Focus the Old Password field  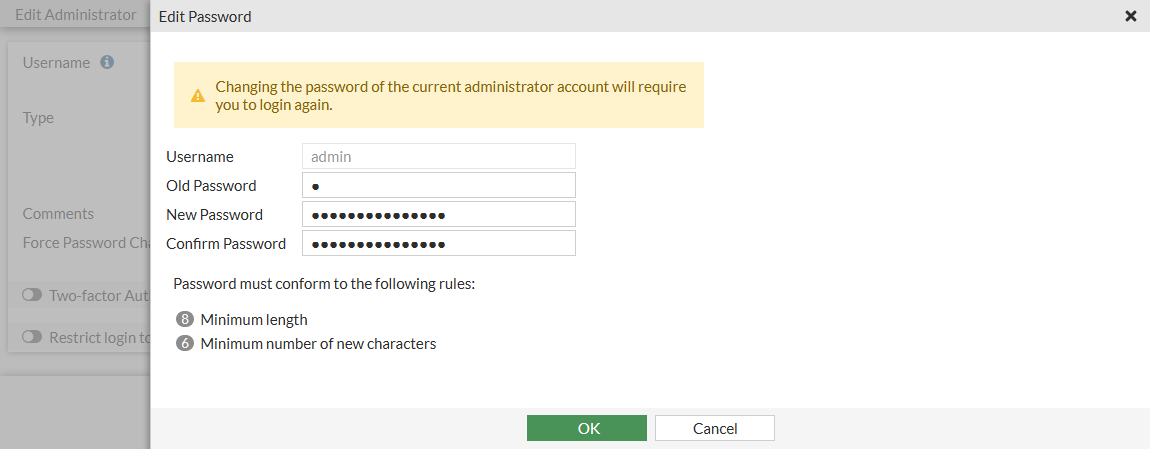coord(438,186)
